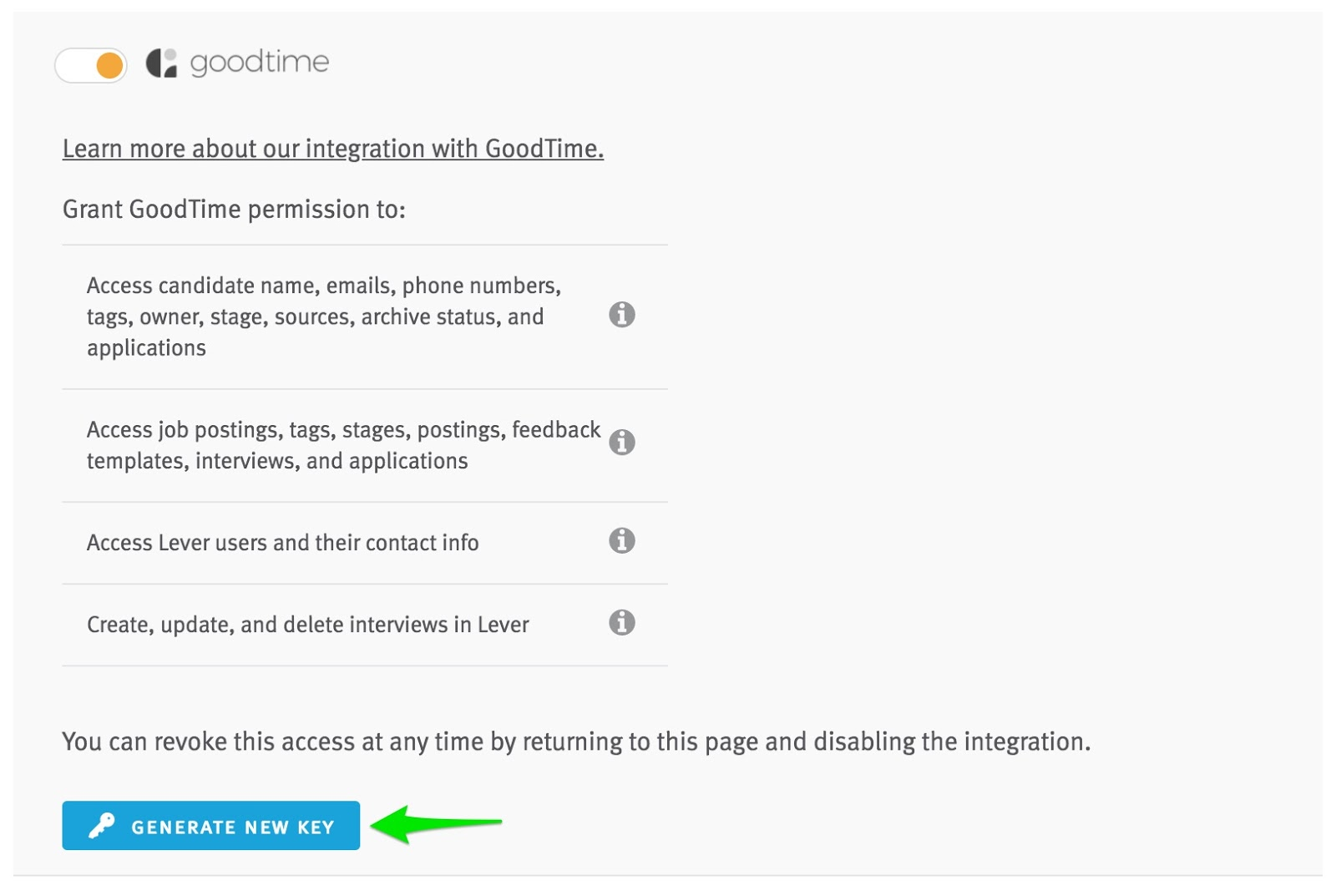Open the Learn more about GoodTime integration link
1336x896 pixels.
point(332,149)
